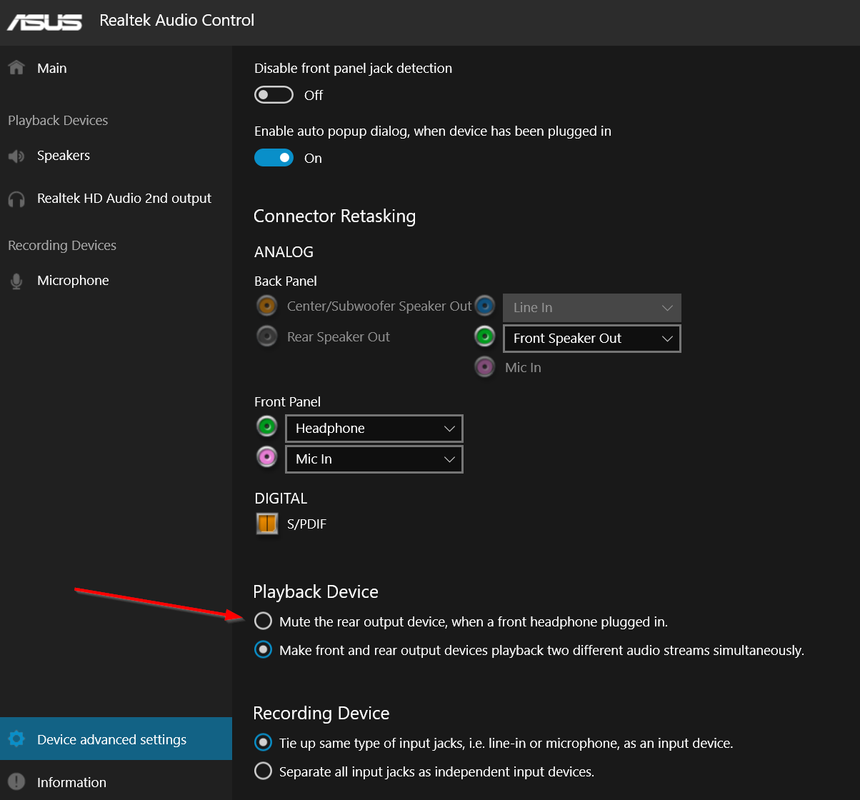Screen dimensions: 860x800
Task: Click the green front panel Headphone jack
Action: pos(267,426)
